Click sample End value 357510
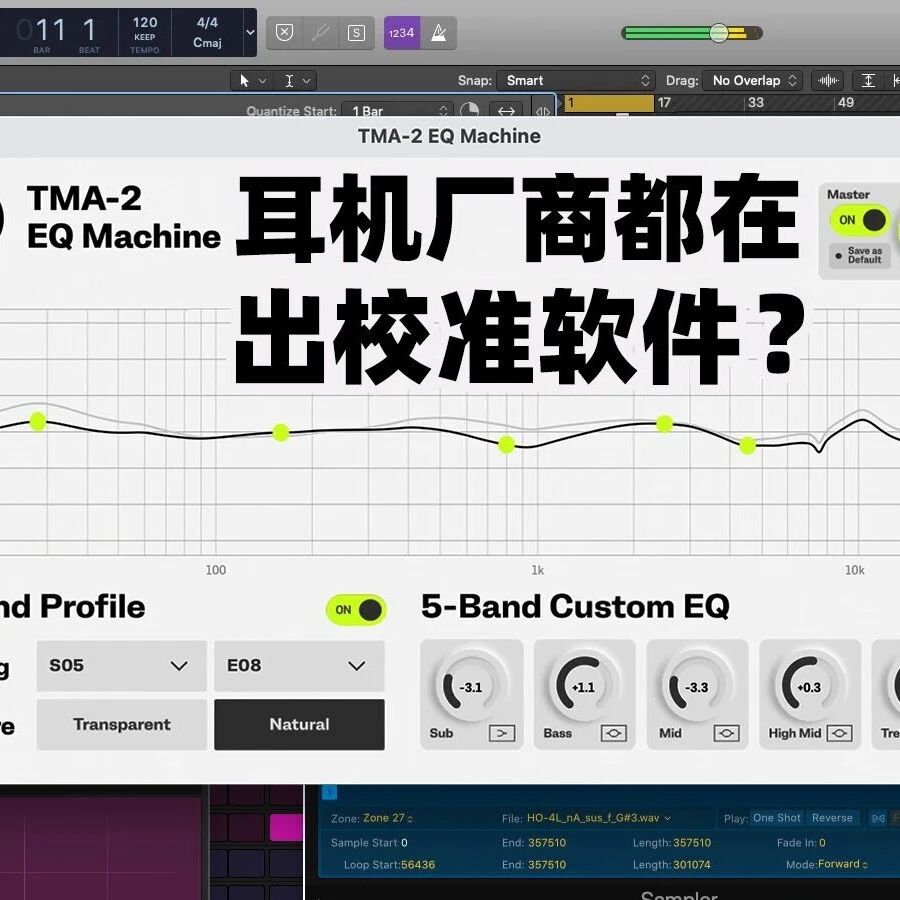 (546, 843)
